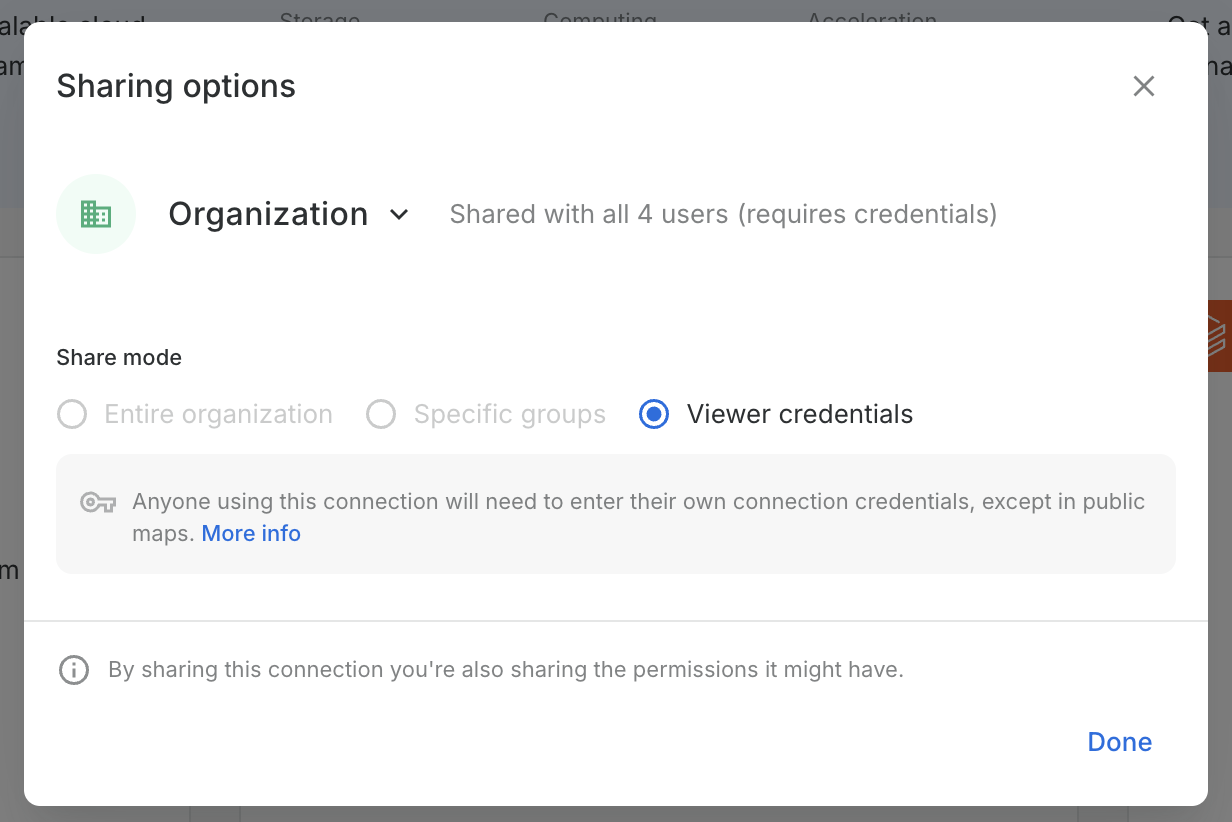Close the Sharing options dialog with X
Image resolution: width=1232 pixels, height=822 pixels.
[1143, 86]
